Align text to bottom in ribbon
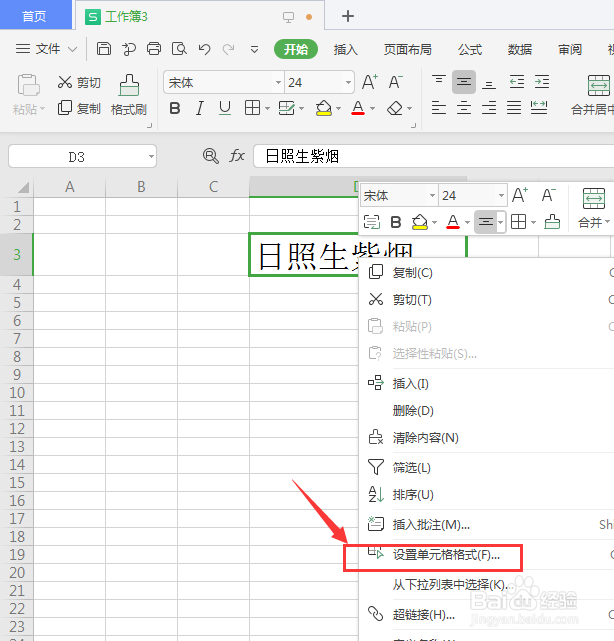Viewport: 614px width, 641px height. [x=489, y=83]
